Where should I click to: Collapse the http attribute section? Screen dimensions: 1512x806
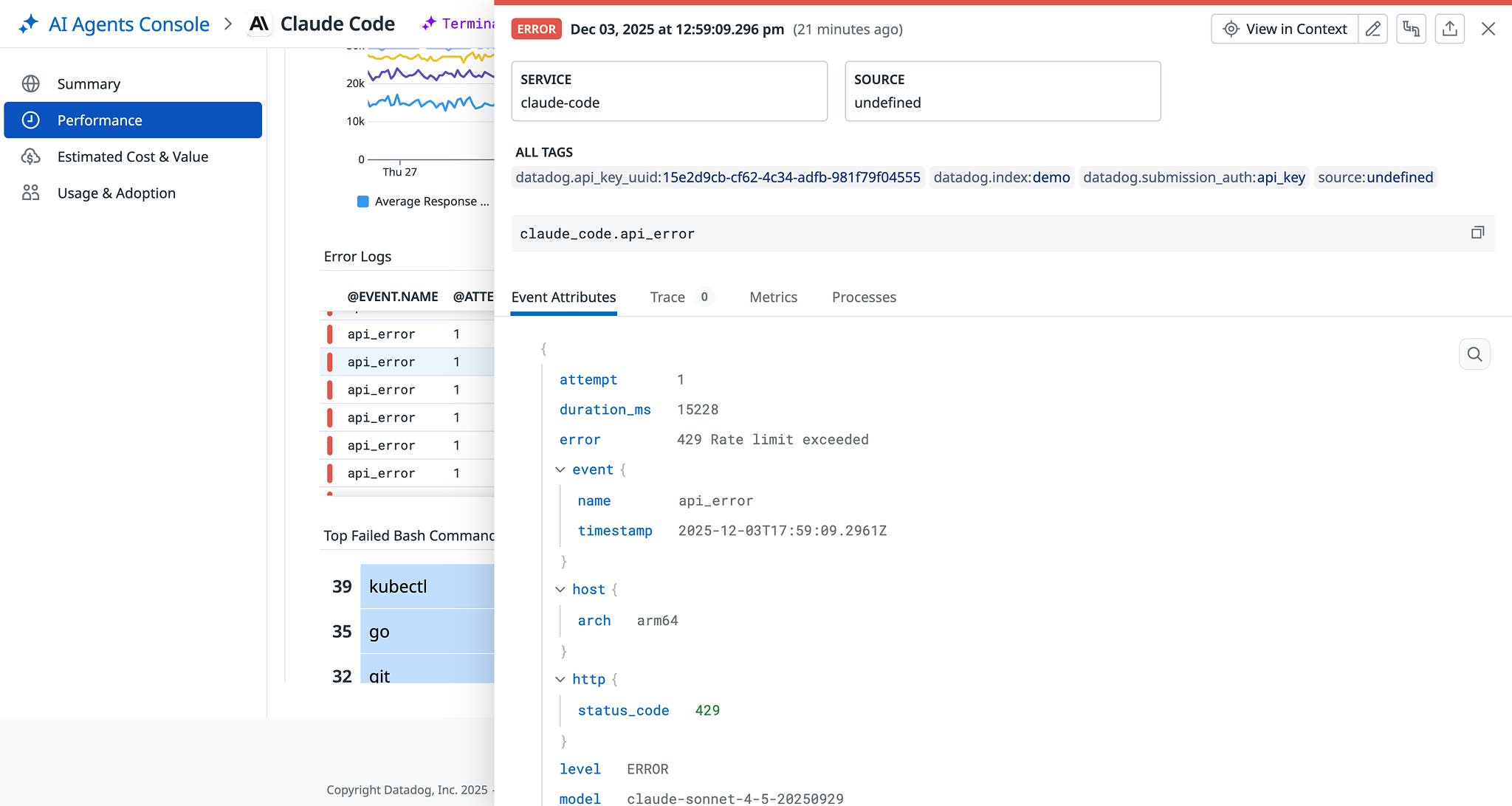560,679
